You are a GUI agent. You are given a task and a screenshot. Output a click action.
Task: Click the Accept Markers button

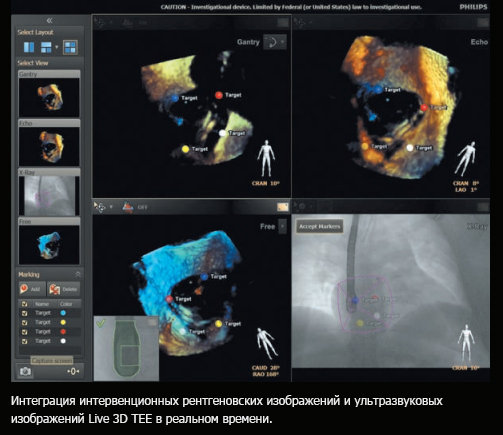pyautogui.click(x=319, y=227)
